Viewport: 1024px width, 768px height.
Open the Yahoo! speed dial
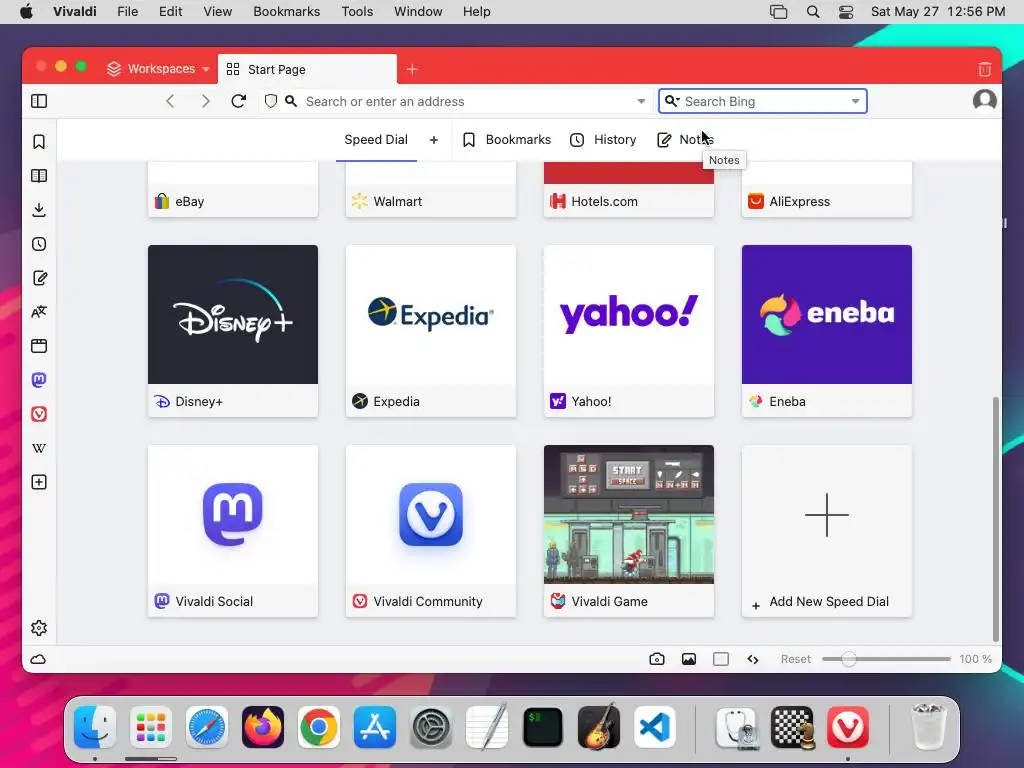629,331
